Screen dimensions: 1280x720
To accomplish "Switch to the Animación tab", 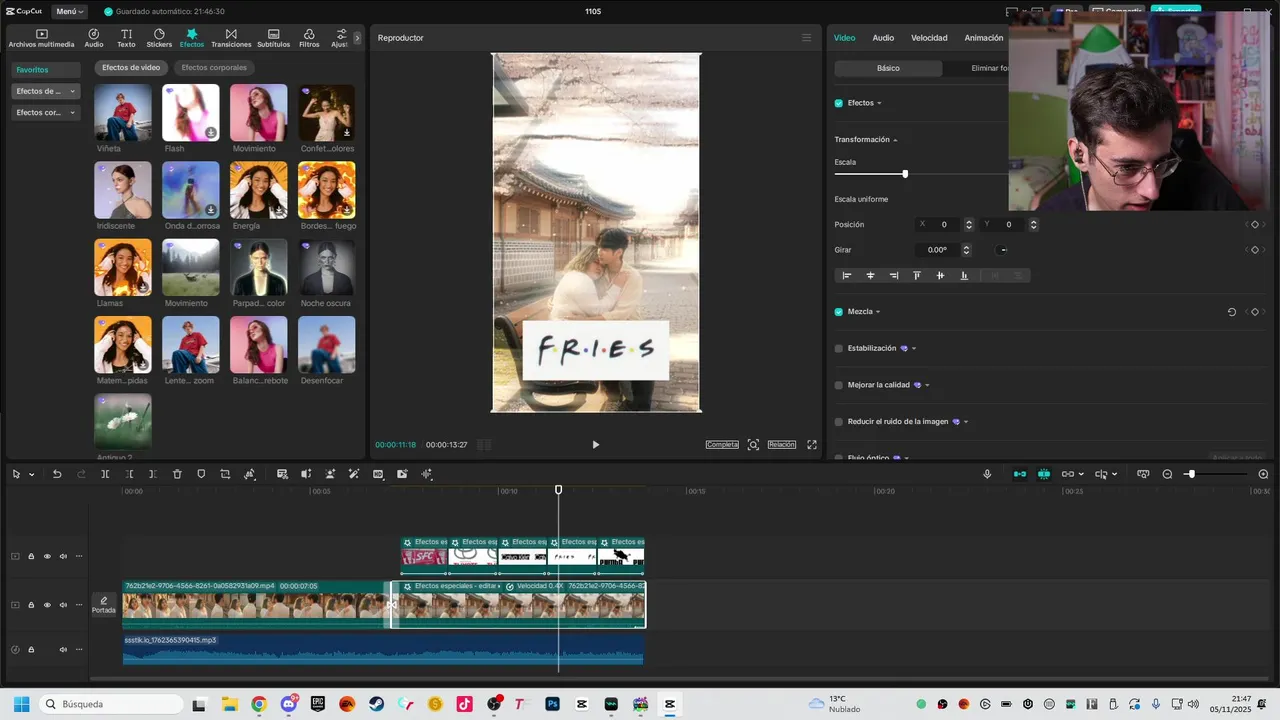I will point(984,38).
